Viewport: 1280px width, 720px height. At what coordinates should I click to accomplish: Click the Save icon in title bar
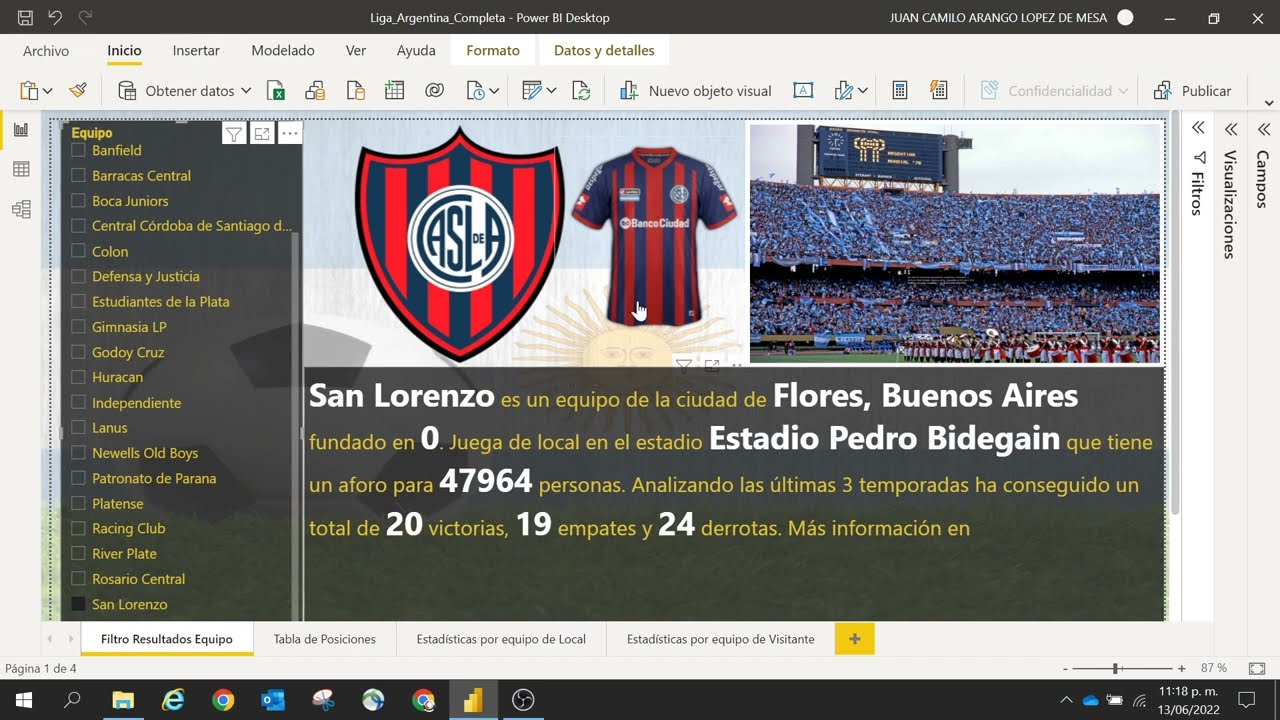point(25,18)
